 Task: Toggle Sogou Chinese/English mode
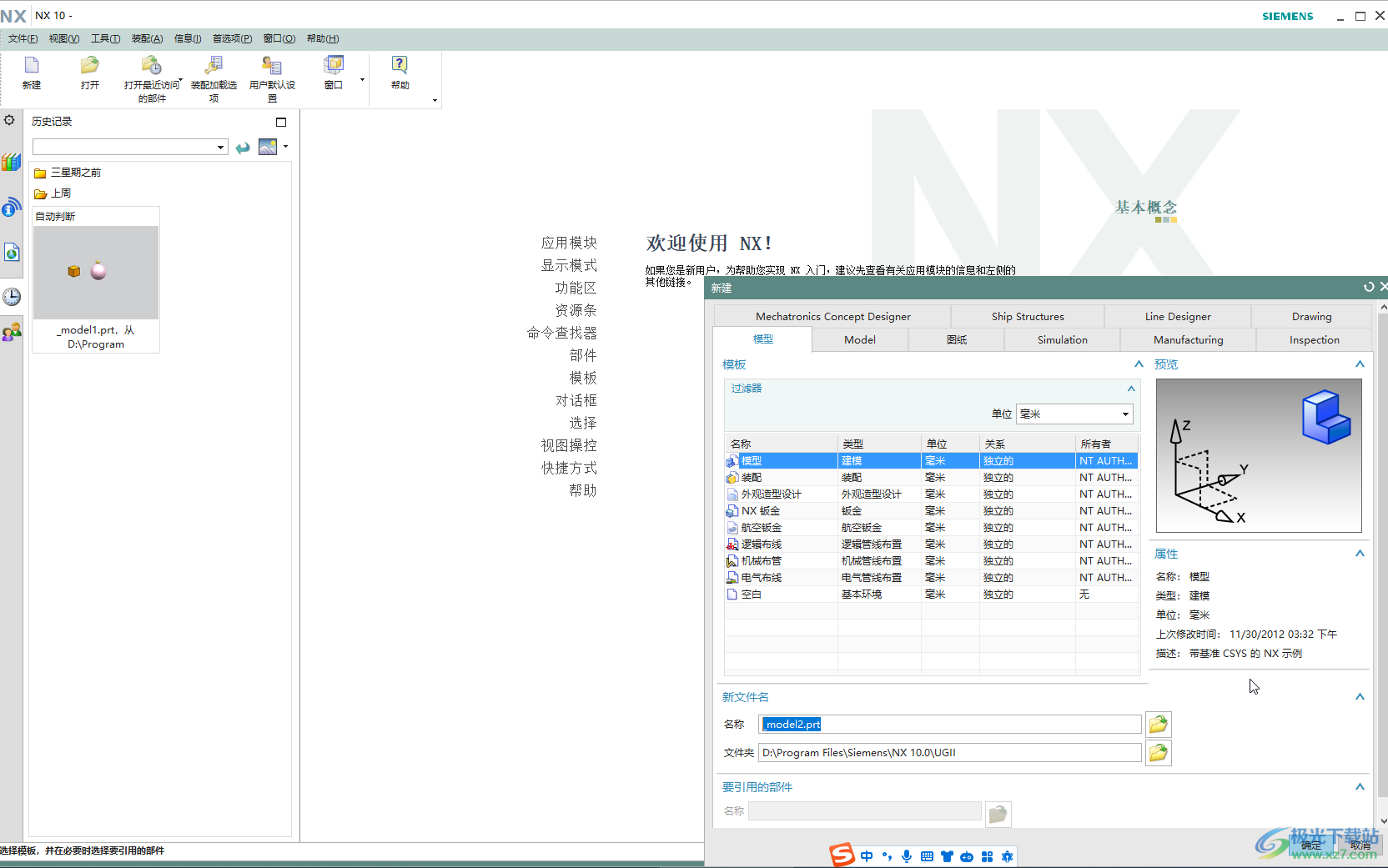(x=867, y=856)
